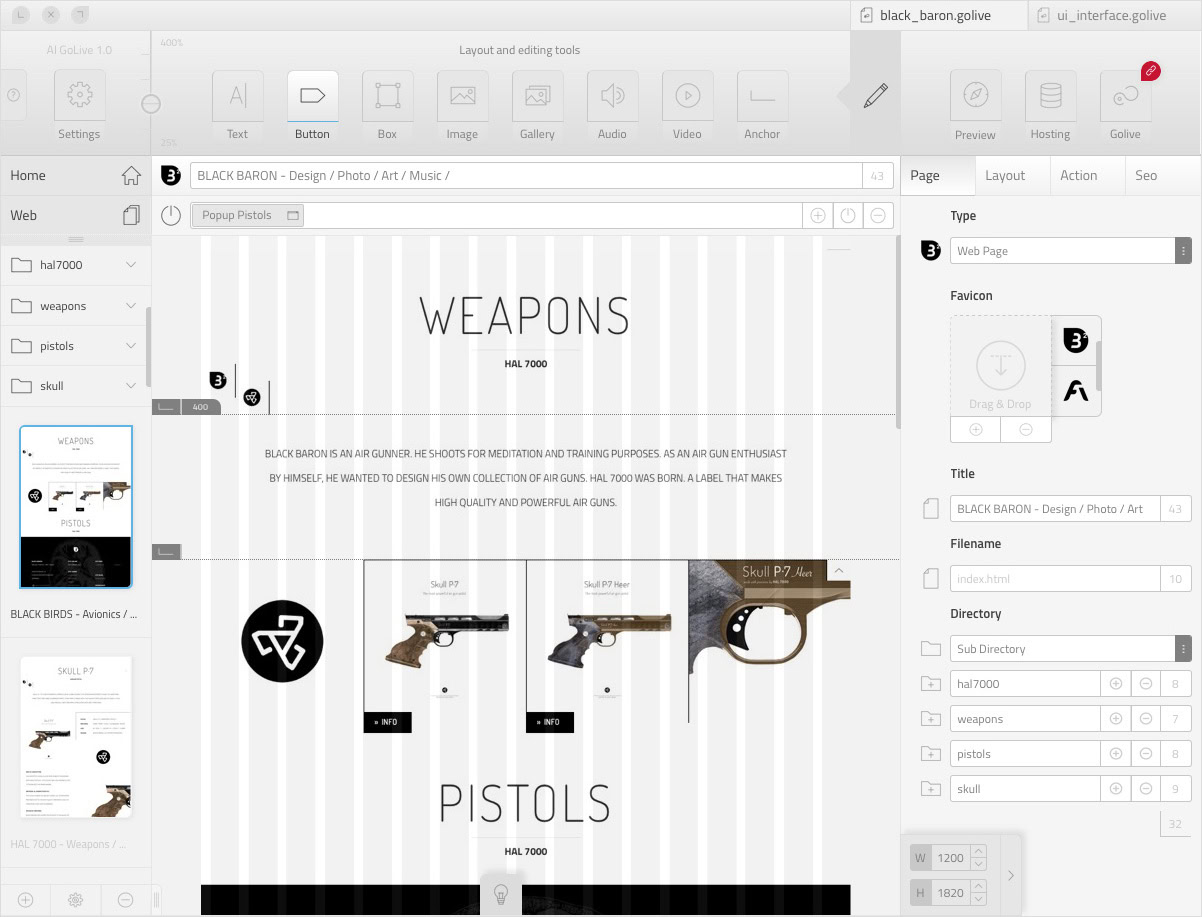Select the SKULL P-7 page thumbnail
Image resolution: width=1202 pixels, height=917 pixels.
[76, 737]
